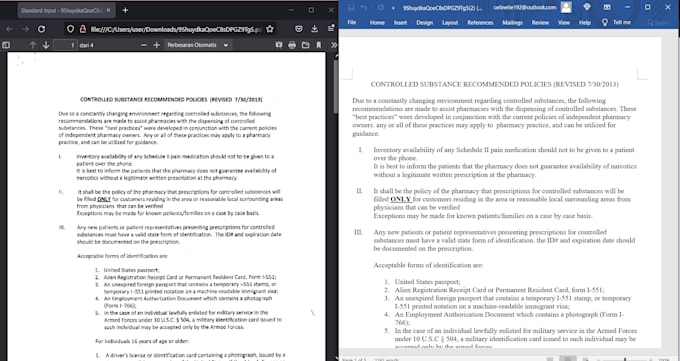680x361 pixels.
Task: Click the Word zoom slider
Action: (x=624, y=359)
